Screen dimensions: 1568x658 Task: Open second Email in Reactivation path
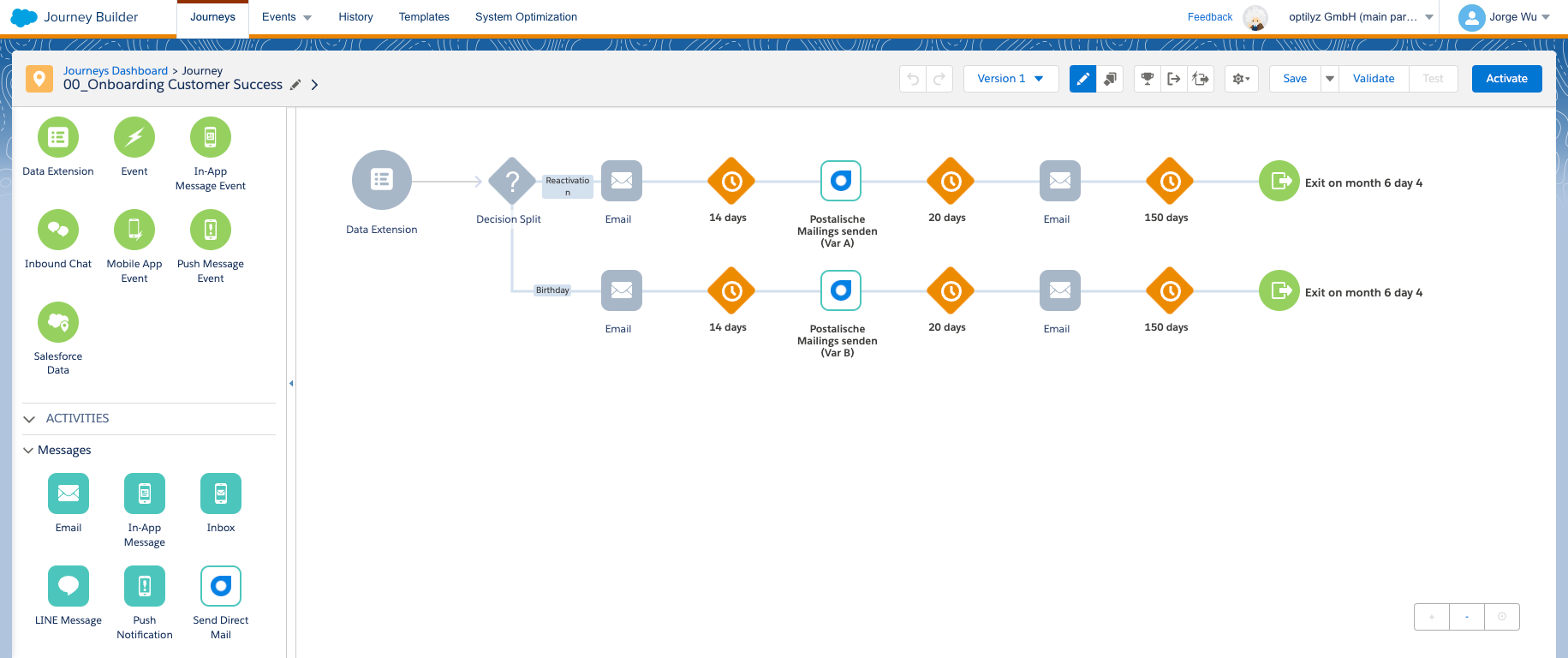(x=1060, y=181)
